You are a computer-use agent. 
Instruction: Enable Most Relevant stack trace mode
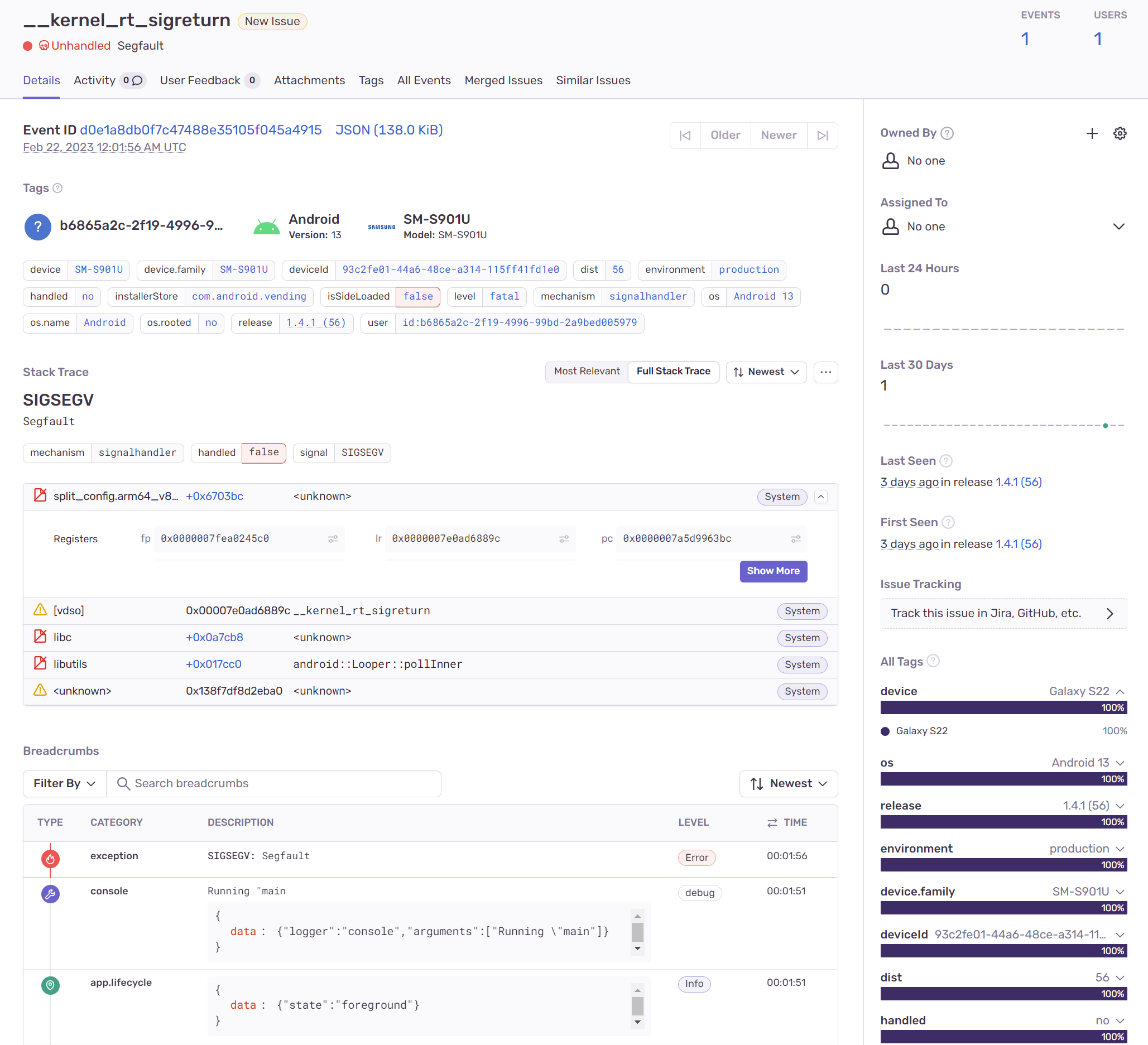[x=587, y=371]
